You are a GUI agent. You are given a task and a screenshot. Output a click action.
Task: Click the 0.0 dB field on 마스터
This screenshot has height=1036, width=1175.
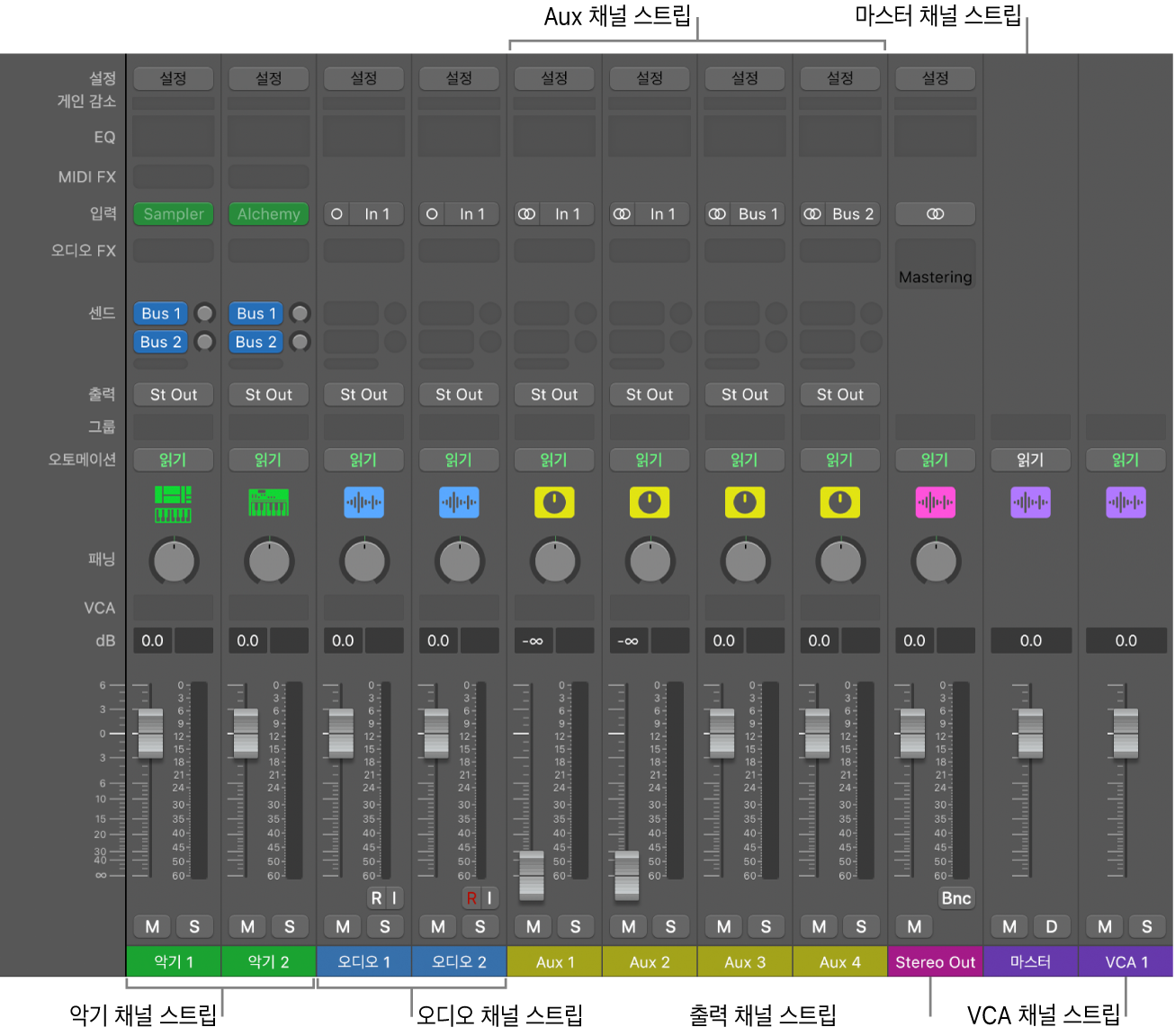pos(1031,640)
